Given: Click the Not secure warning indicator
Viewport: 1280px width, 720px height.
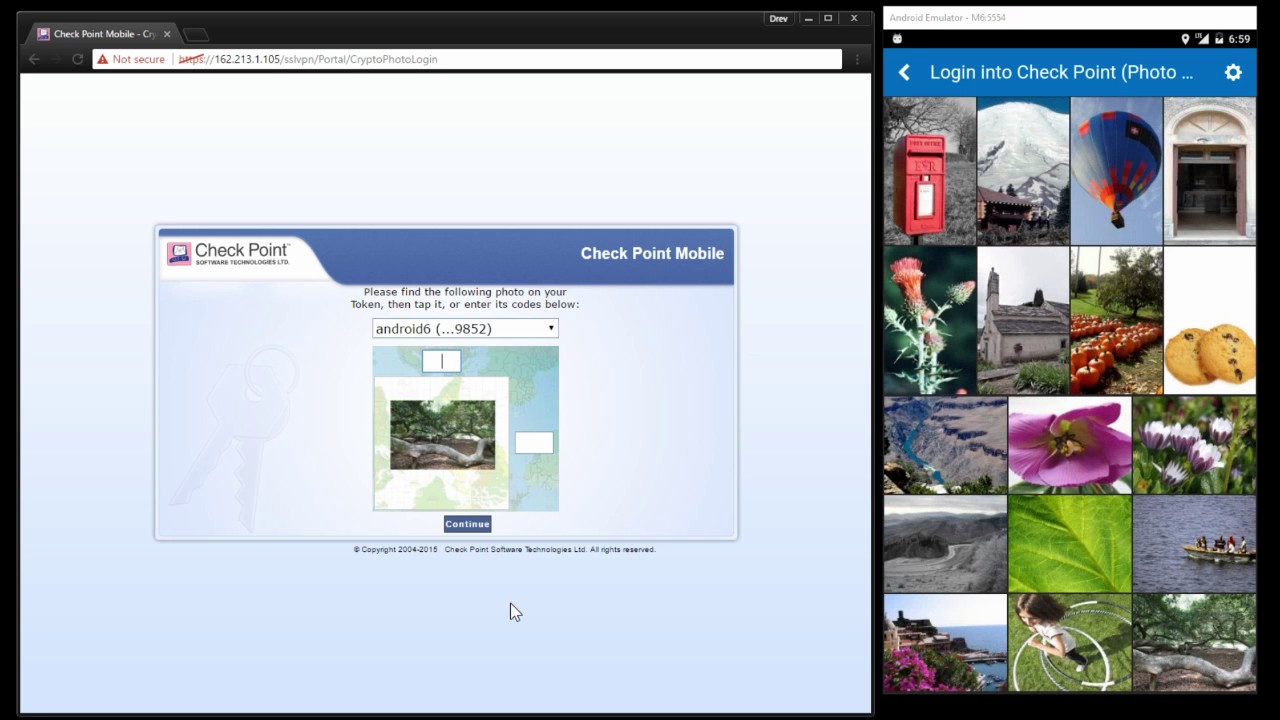Looking at the screenshot, I should (x=131, y=59).
